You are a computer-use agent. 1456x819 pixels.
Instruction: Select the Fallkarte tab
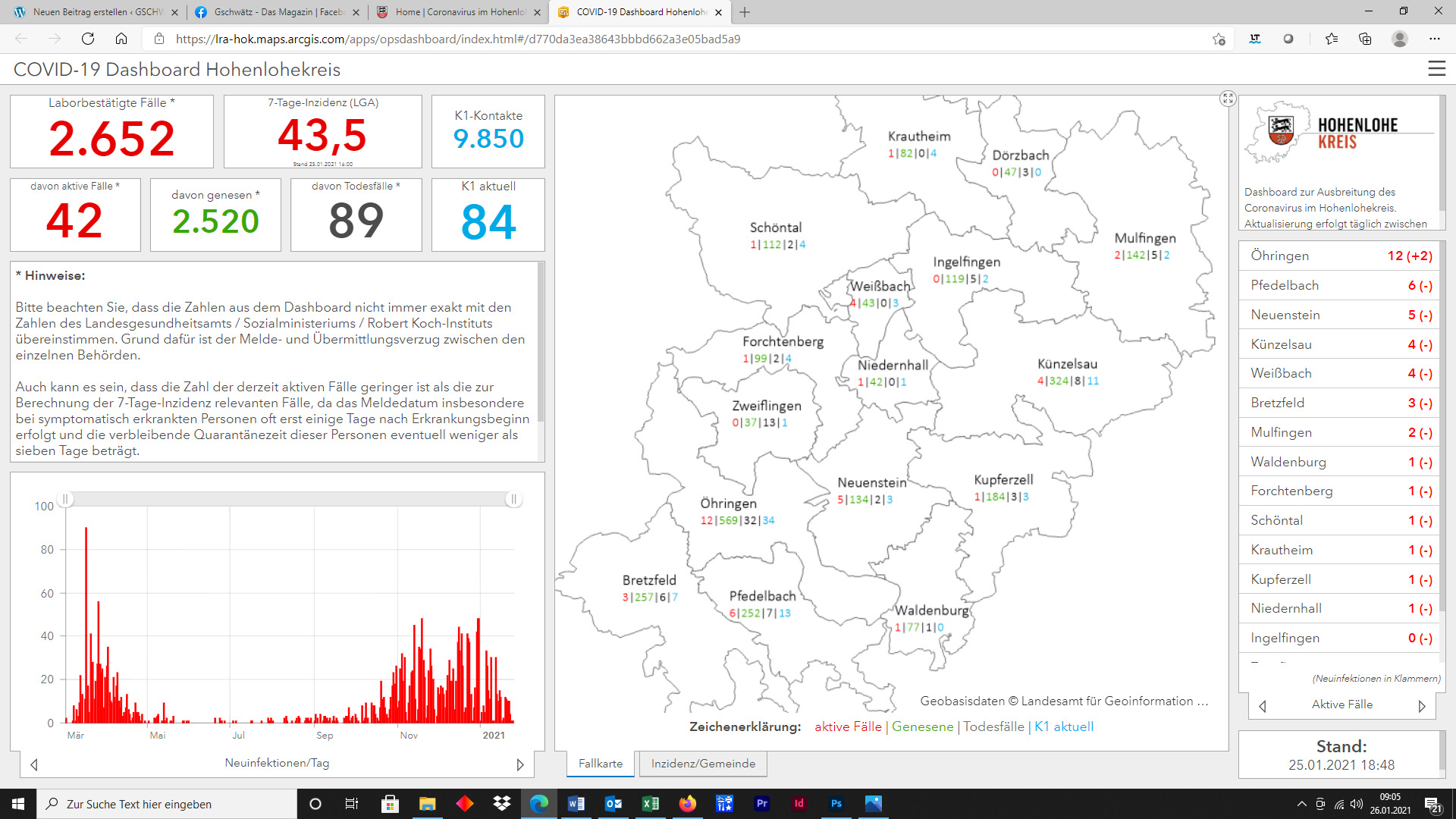point(600,764)
